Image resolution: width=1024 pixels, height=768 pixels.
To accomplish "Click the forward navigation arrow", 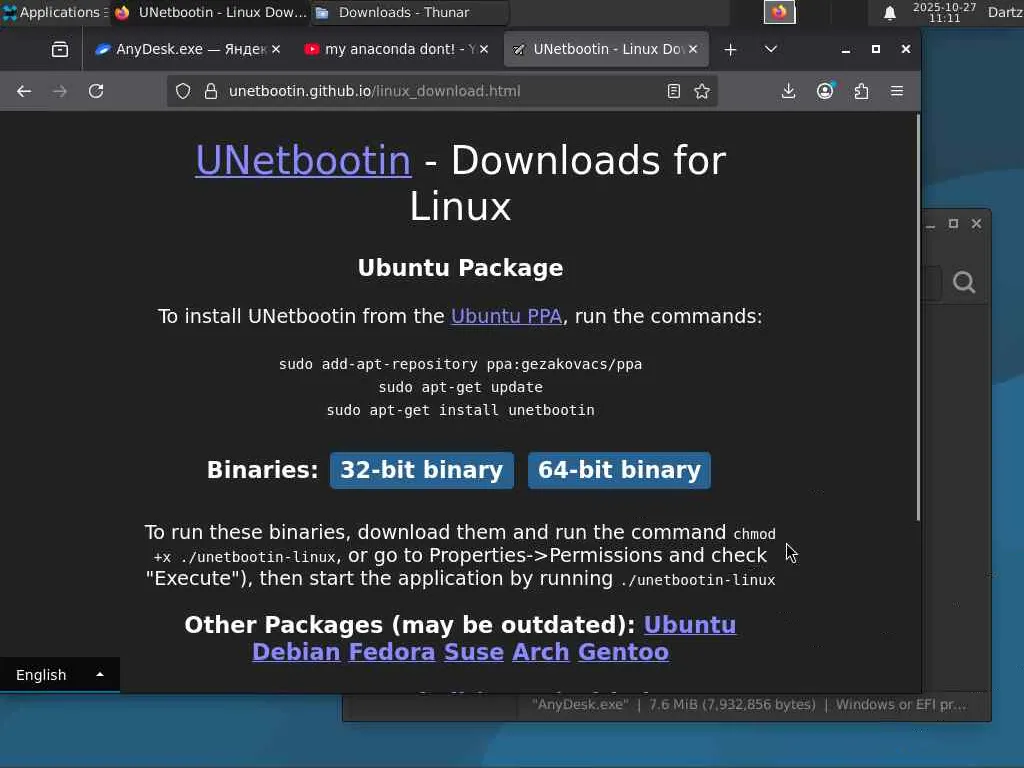I will (x=60, y=91).
